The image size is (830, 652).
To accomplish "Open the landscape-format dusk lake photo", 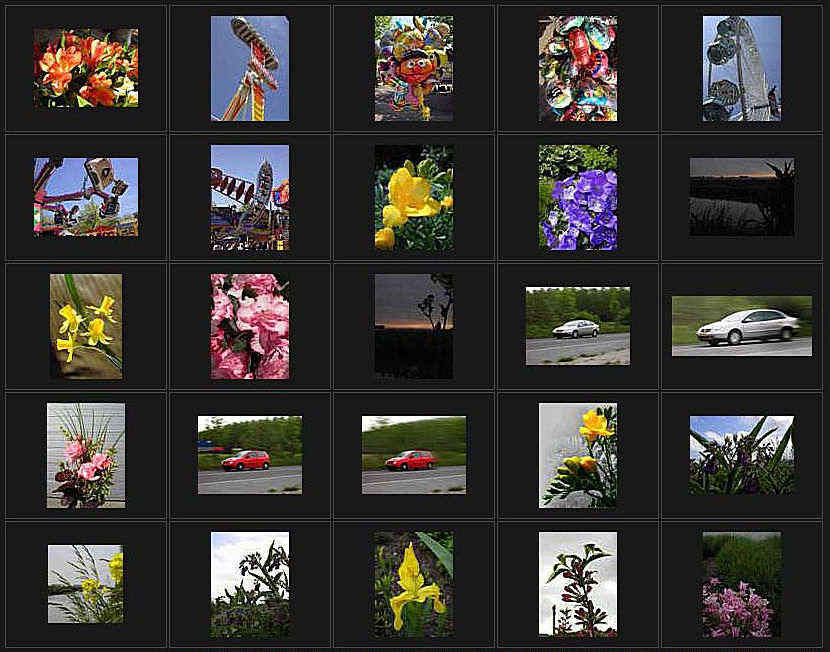I will click(741, 196).
